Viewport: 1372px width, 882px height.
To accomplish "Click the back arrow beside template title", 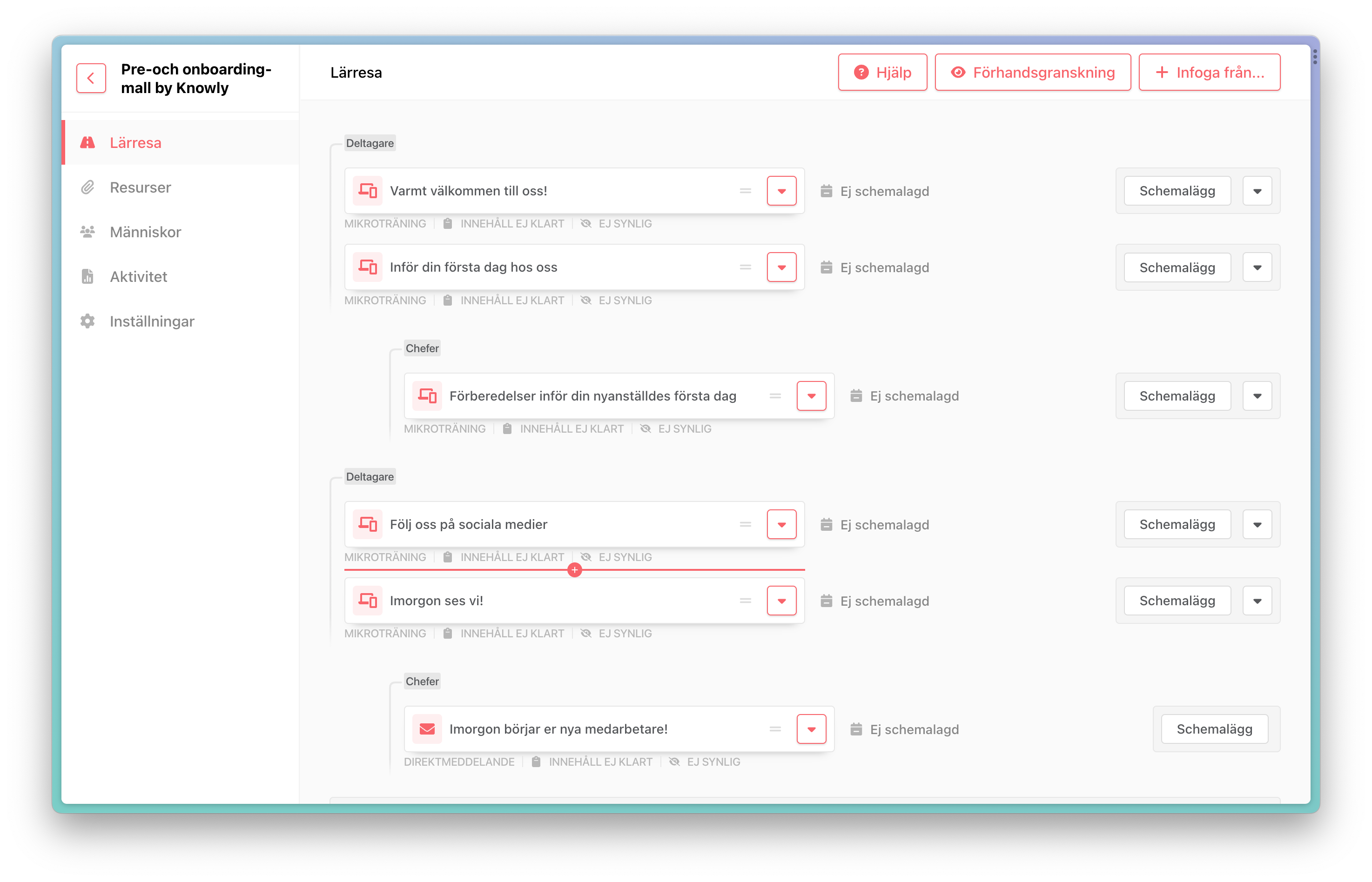I will (91, 78).
